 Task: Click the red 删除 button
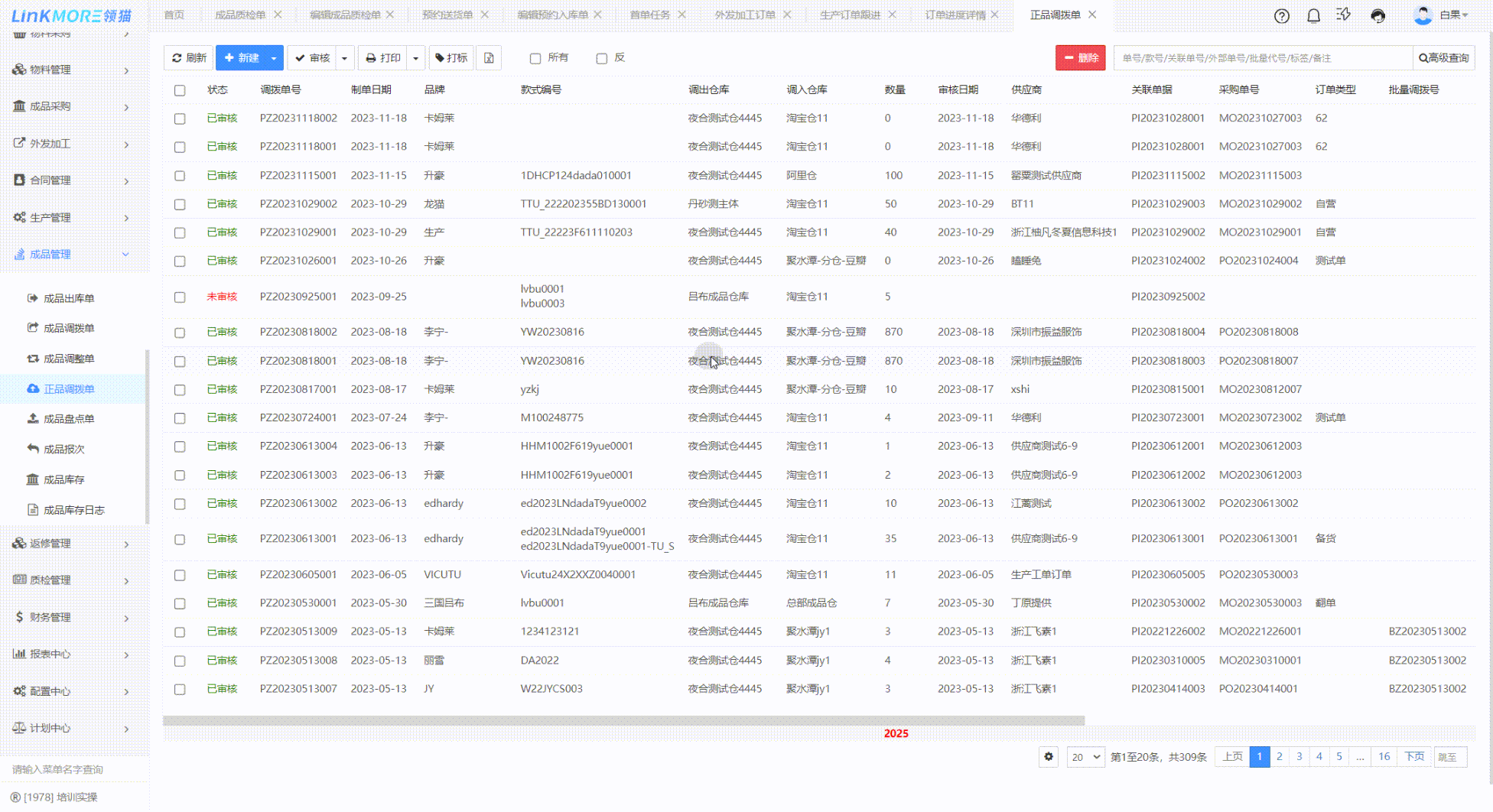1080,58
